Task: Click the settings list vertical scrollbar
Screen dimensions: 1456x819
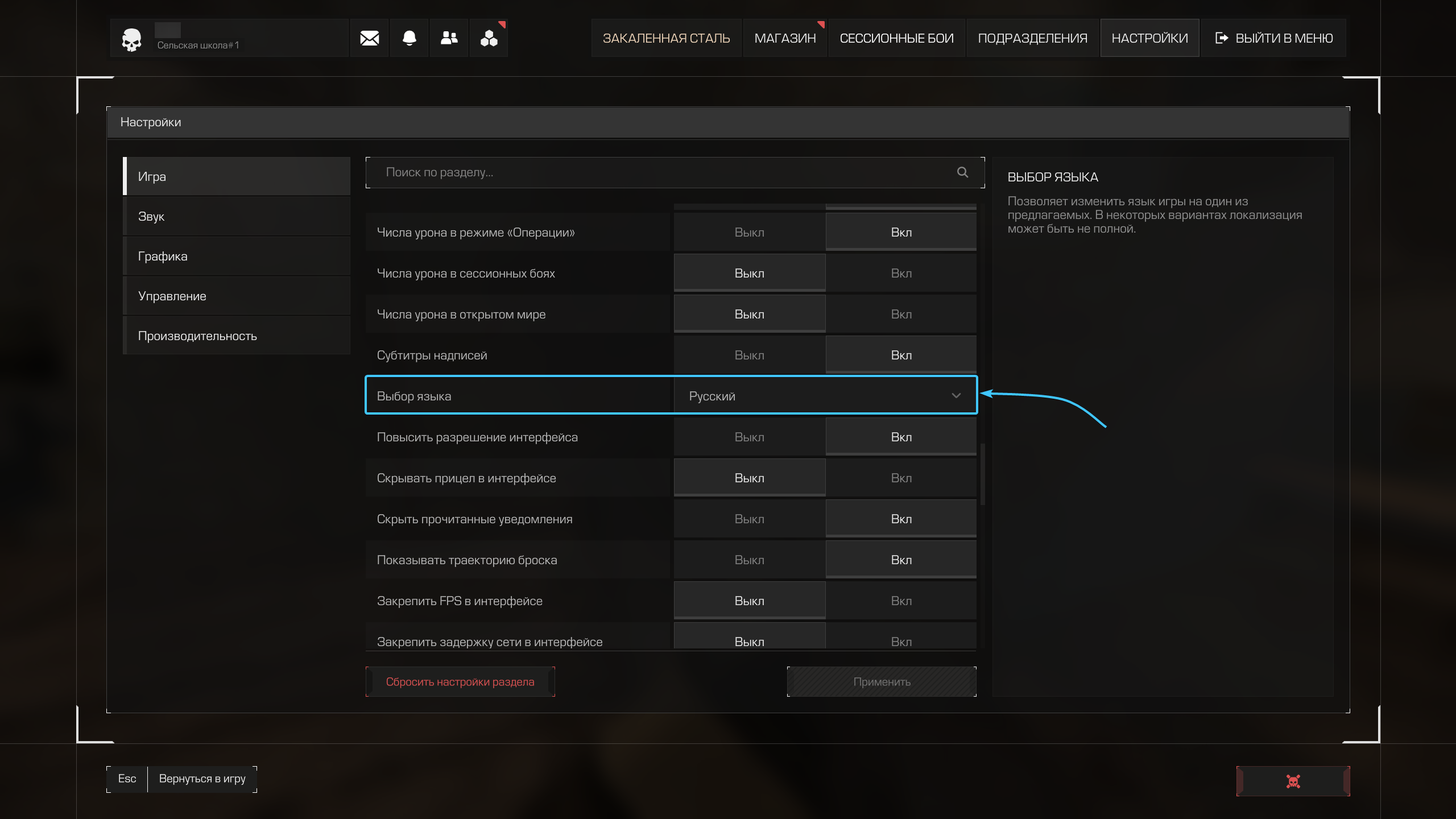Action: [982, 473]
